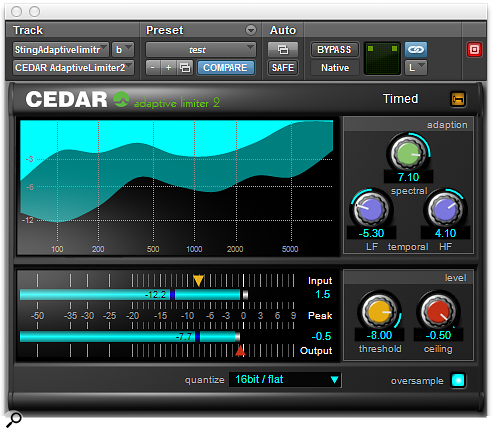Click the quantize label
The width and height of the screenshot is (496, 434).
click(205, 380)
